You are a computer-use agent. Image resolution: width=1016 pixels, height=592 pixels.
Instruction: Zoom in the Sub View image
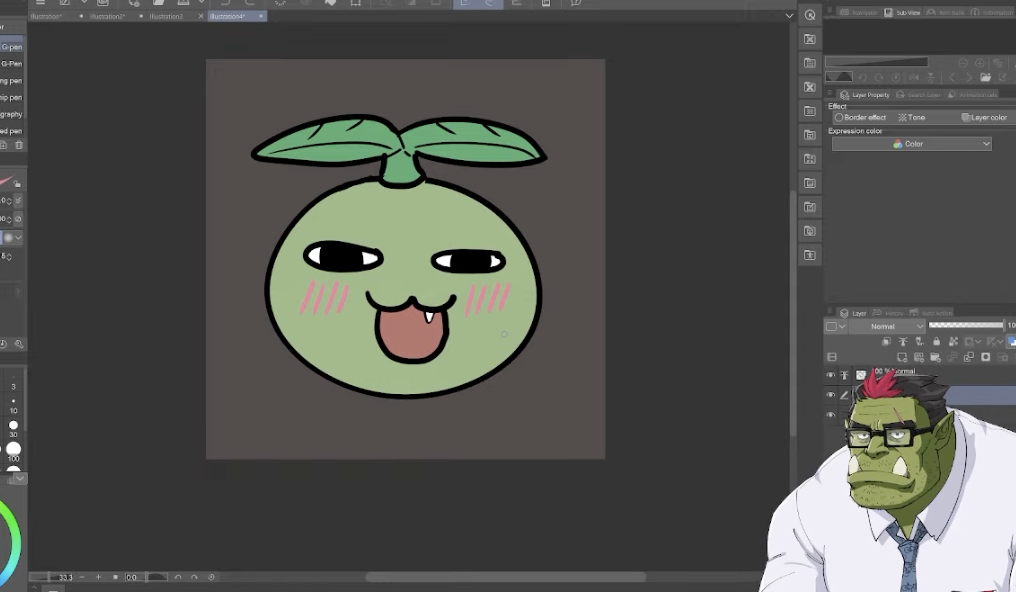point(980,63)
